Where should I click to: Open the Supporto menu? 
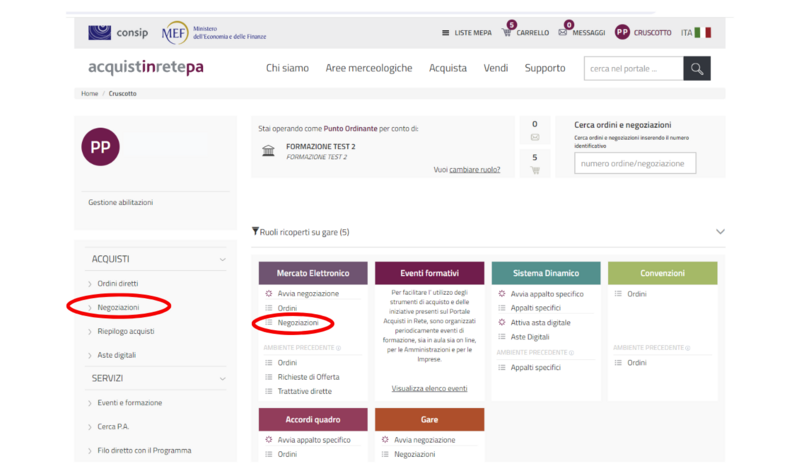[545, 68]
